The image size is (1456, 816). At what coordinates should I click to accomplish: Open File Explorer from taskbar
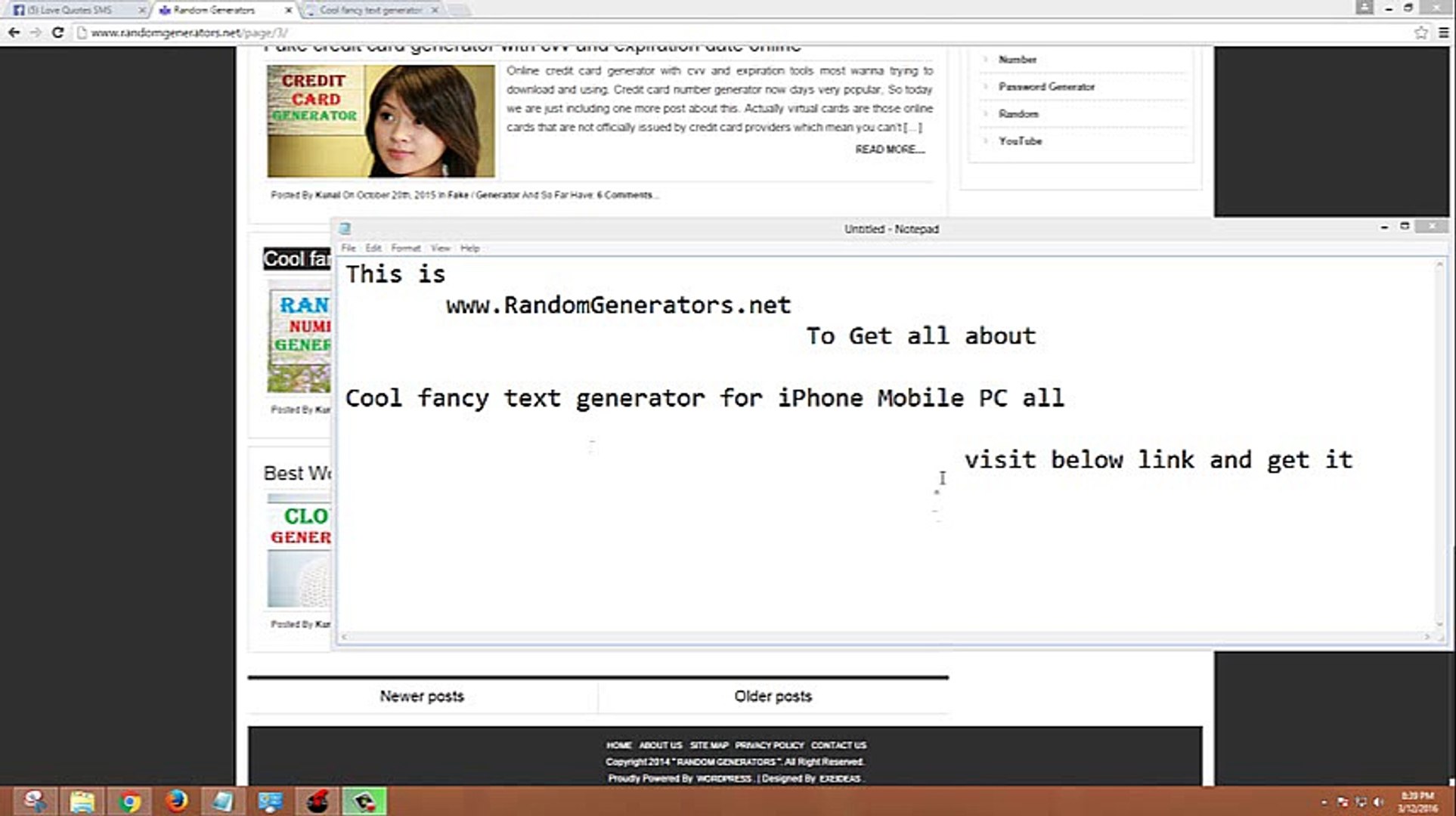click(x=82, y=801)
